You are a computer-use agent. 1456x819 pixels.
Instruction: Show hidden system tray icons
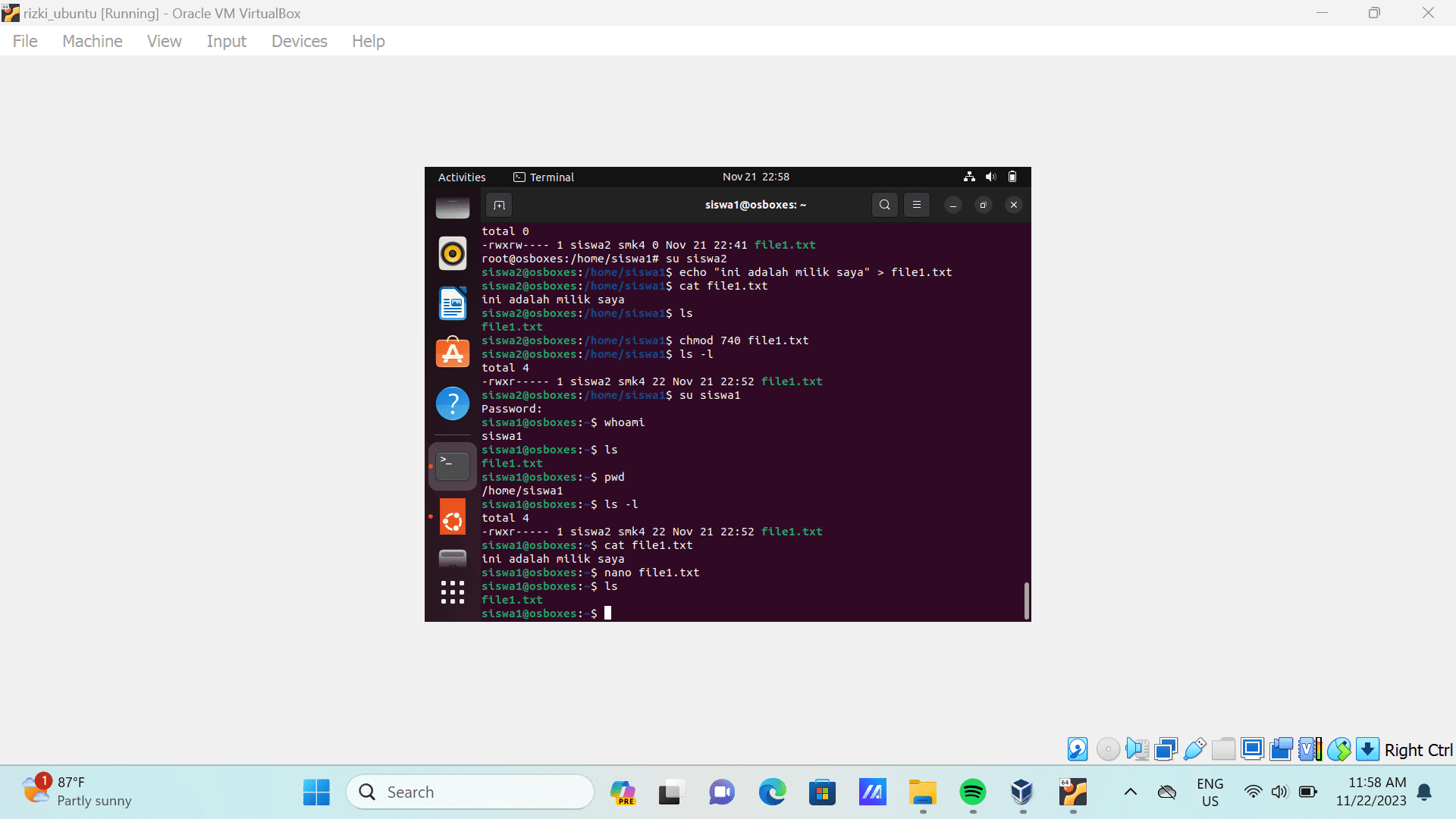click(1131, 792)
